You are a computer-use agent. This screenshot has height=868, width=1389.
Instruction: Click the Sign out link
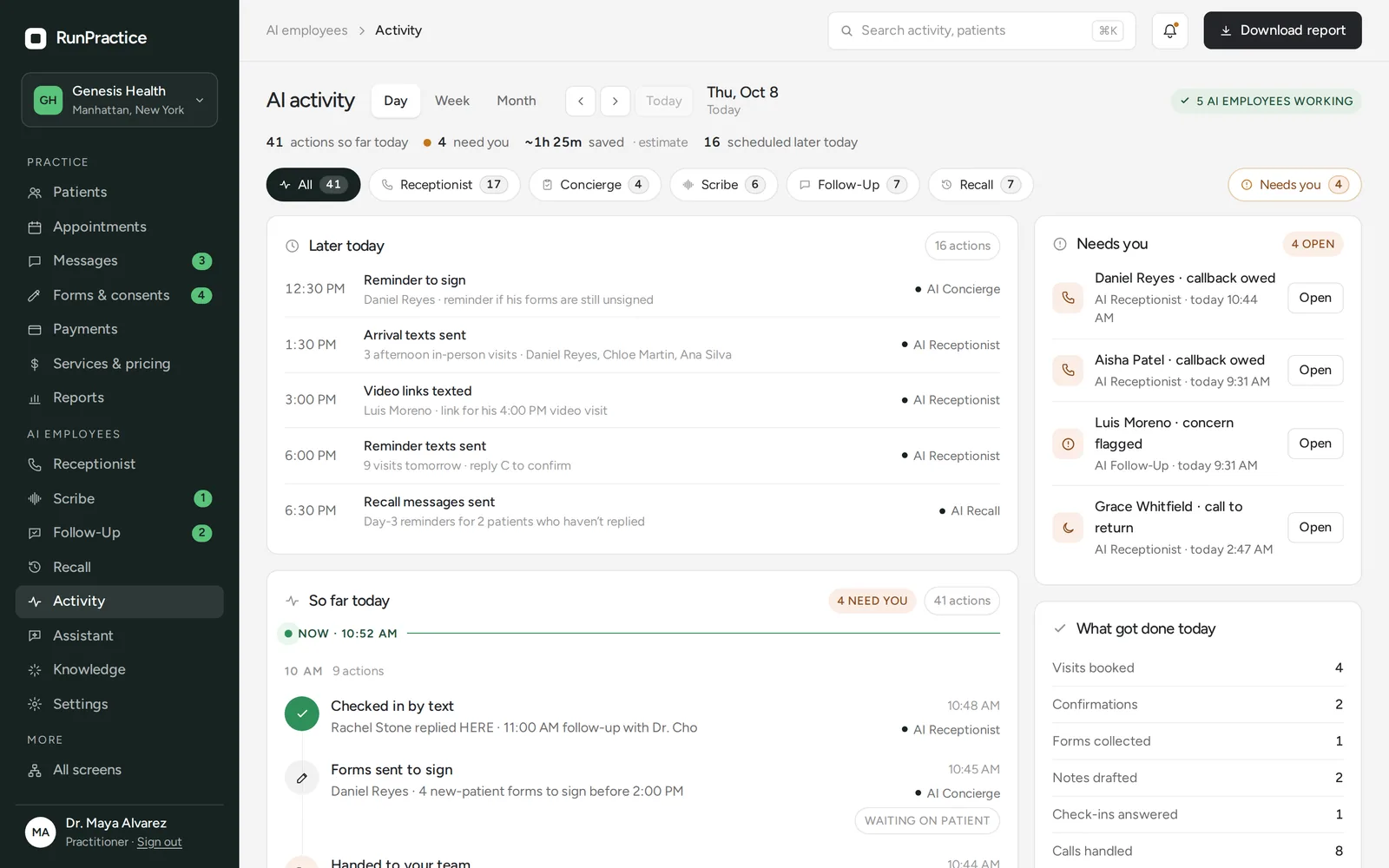pyautogui.click(x=160, y=842)
